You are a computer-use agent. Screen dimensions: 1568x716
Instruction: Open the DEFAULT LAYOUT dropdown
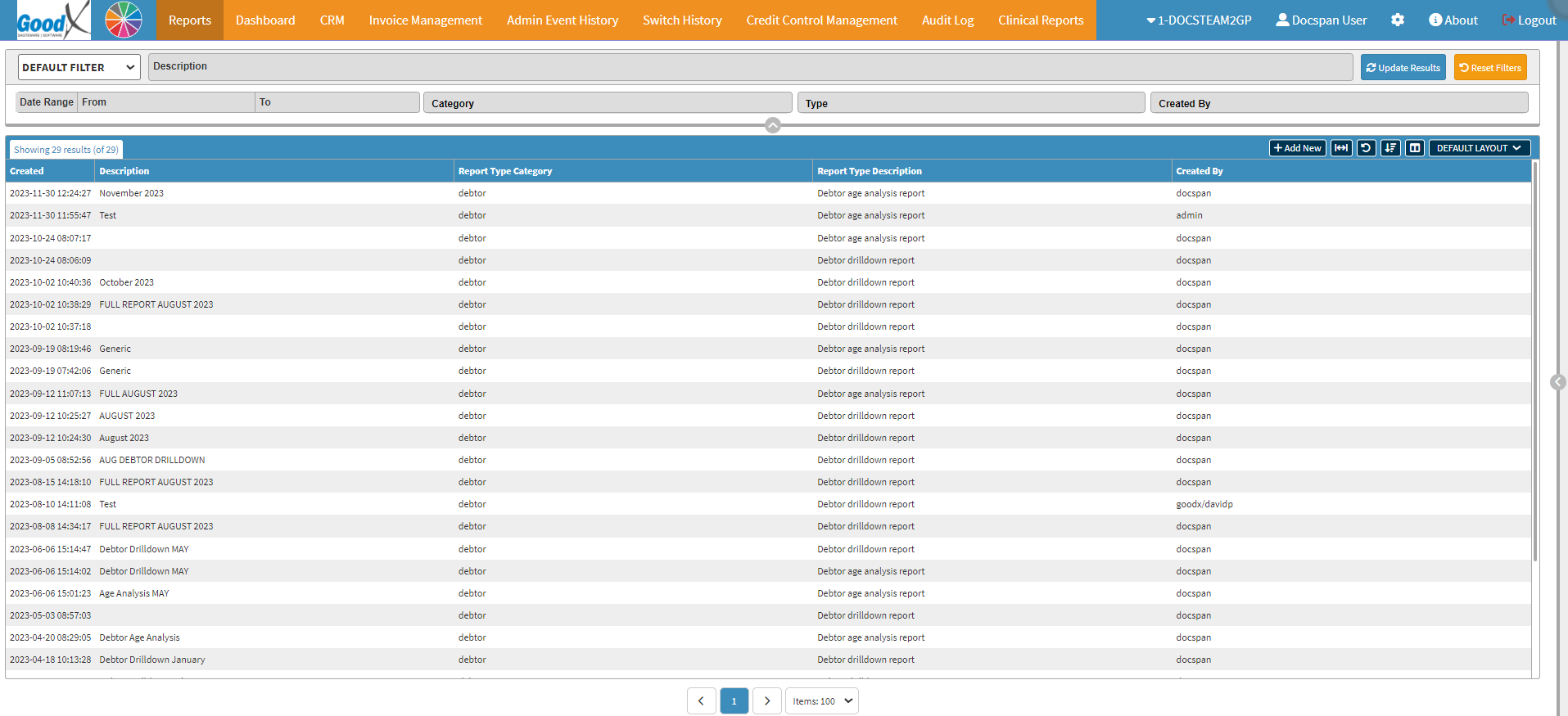[1479, 148]
